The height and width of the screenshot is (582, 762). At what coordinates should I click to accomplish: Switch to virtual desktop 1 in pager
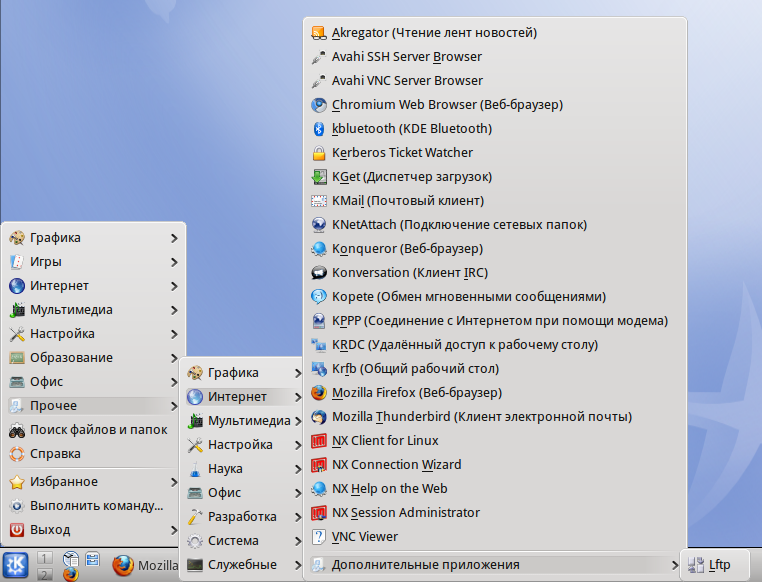[x=45, y=558]
